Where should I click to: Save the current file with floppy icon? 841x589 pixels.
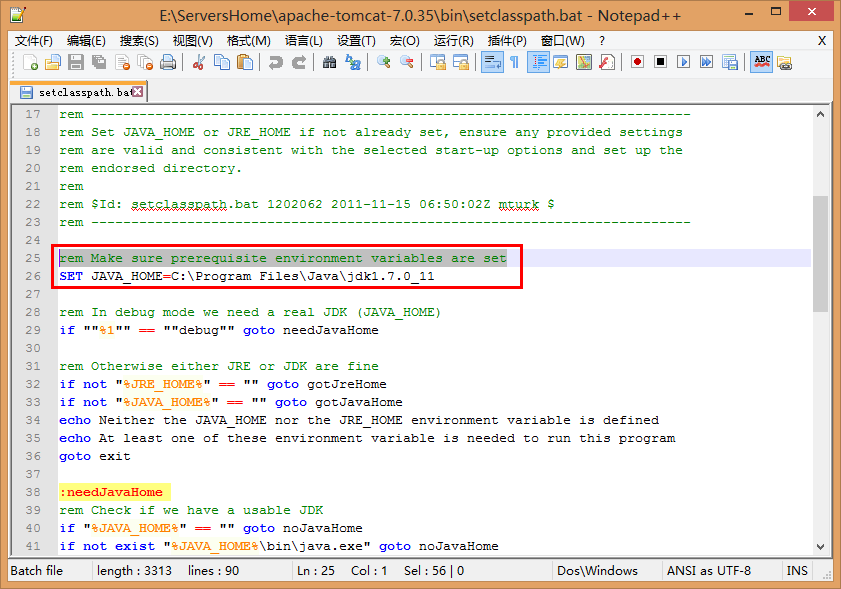click(x=76, y=63)
